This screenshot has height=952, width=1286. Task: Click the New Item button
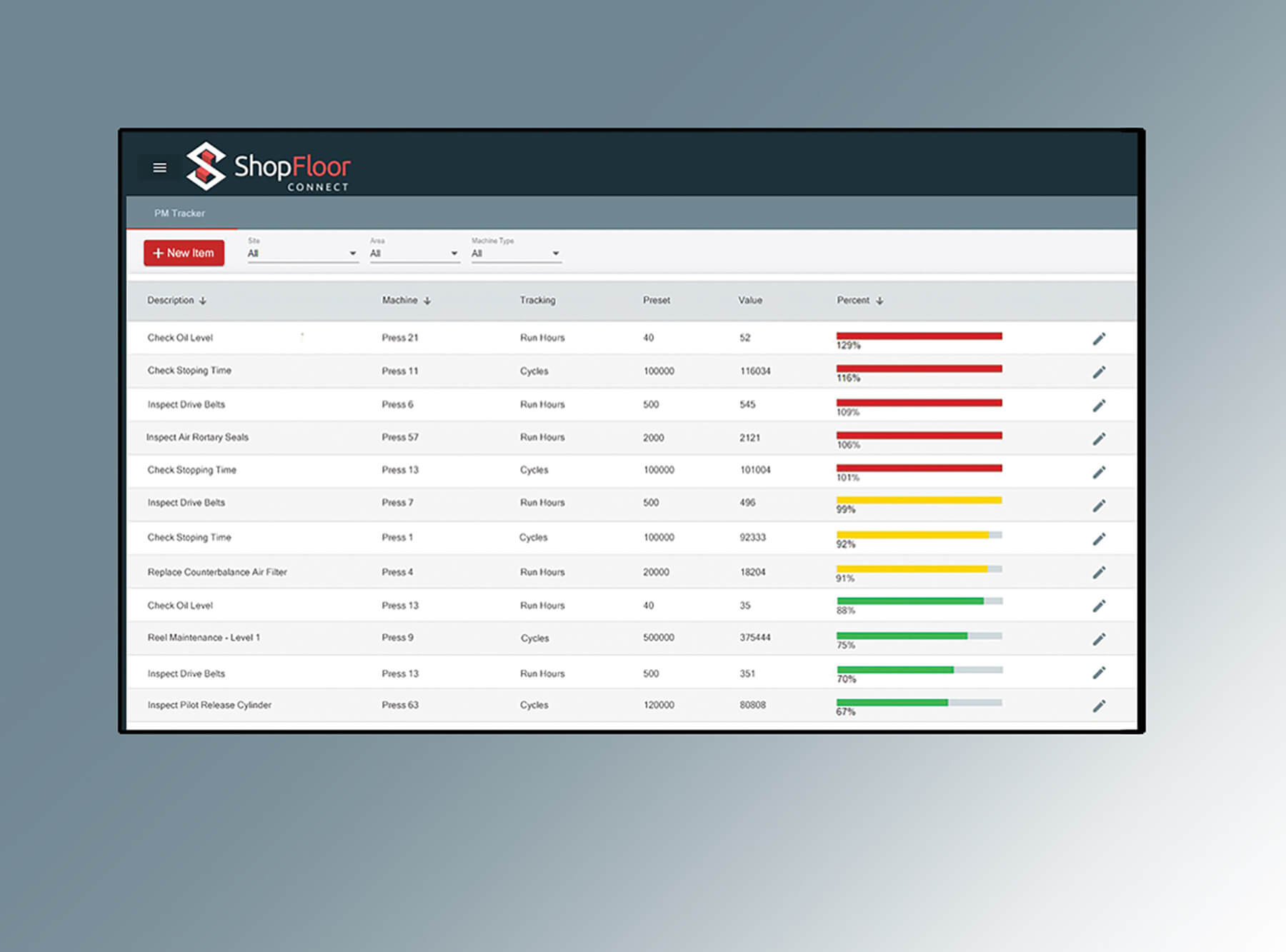coord(184,253)
